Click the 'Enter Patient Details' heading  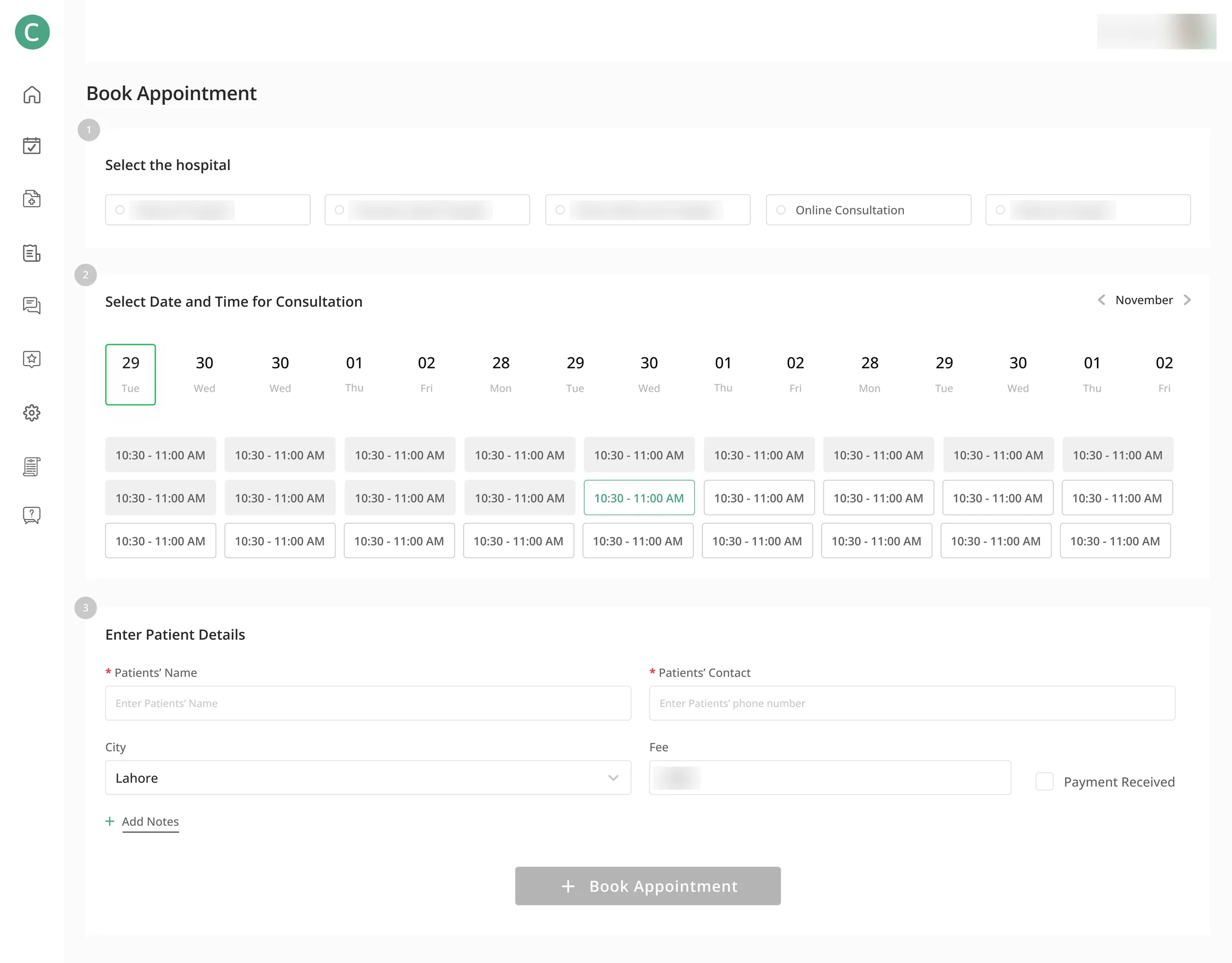(x=175, y=635)
